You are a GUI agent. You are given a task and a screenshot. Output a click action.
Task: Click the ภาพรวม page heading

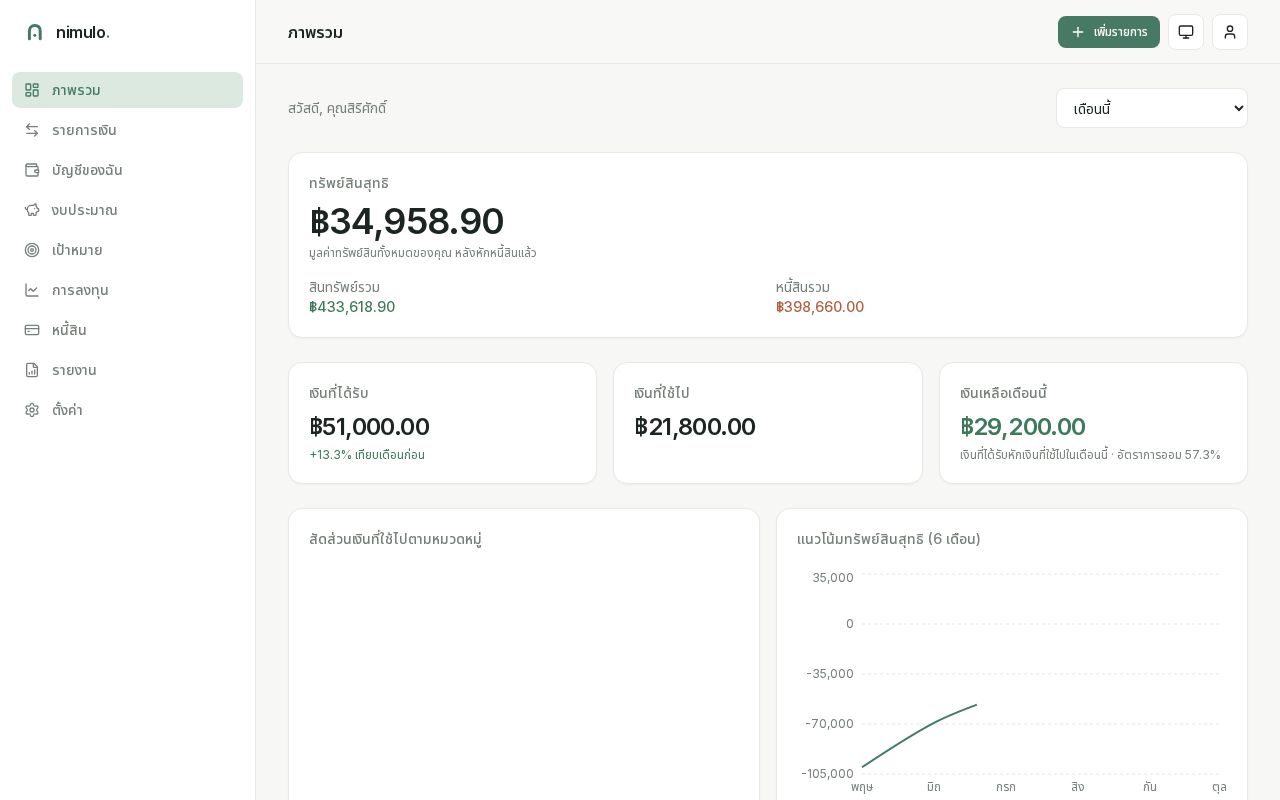click(315, 32)
